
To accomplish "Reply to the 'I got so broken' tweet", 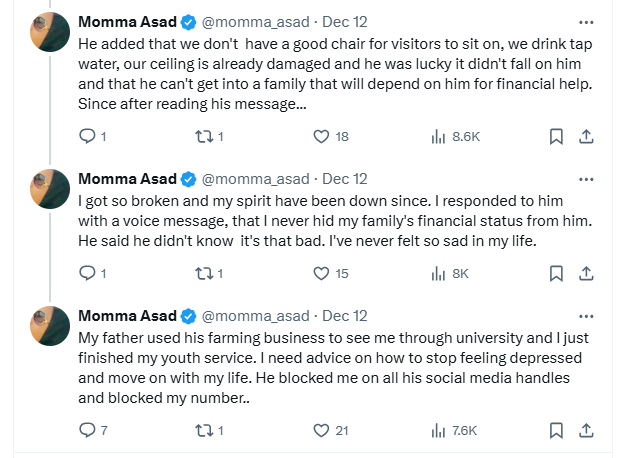I will (x=86, y=273).
